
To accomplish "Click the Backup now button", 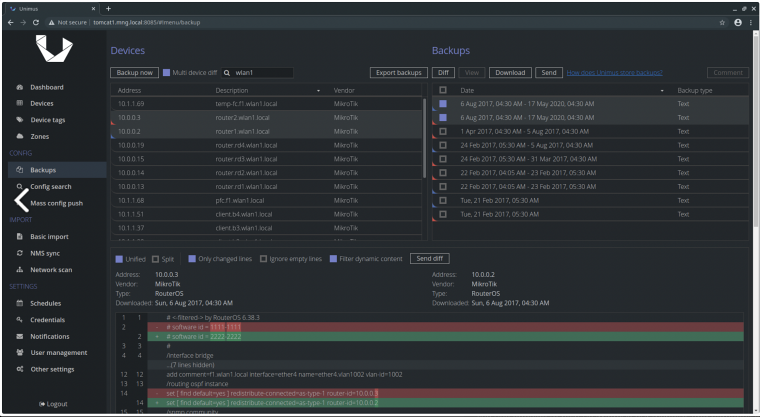I will point(134,73).
